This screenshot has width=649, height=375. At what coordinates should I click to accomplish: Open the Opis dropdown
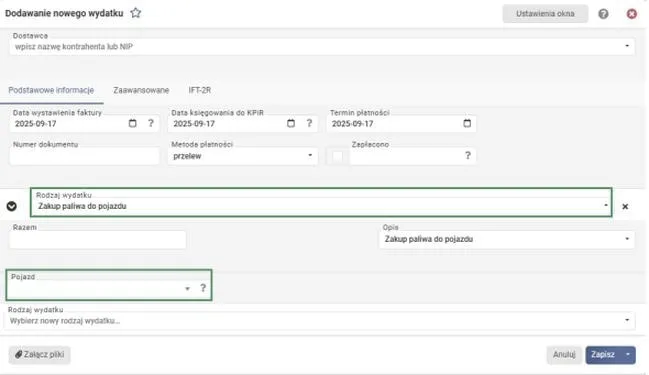pos(627,239)
